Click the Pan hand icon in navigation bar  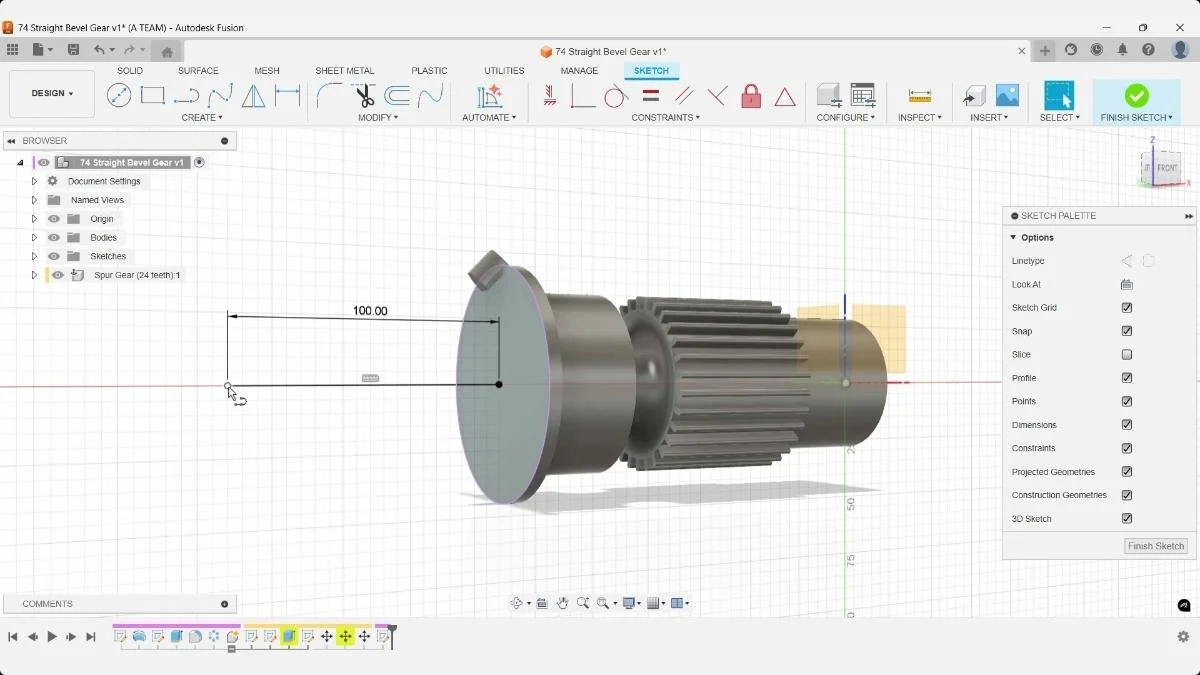click(563, 603)
